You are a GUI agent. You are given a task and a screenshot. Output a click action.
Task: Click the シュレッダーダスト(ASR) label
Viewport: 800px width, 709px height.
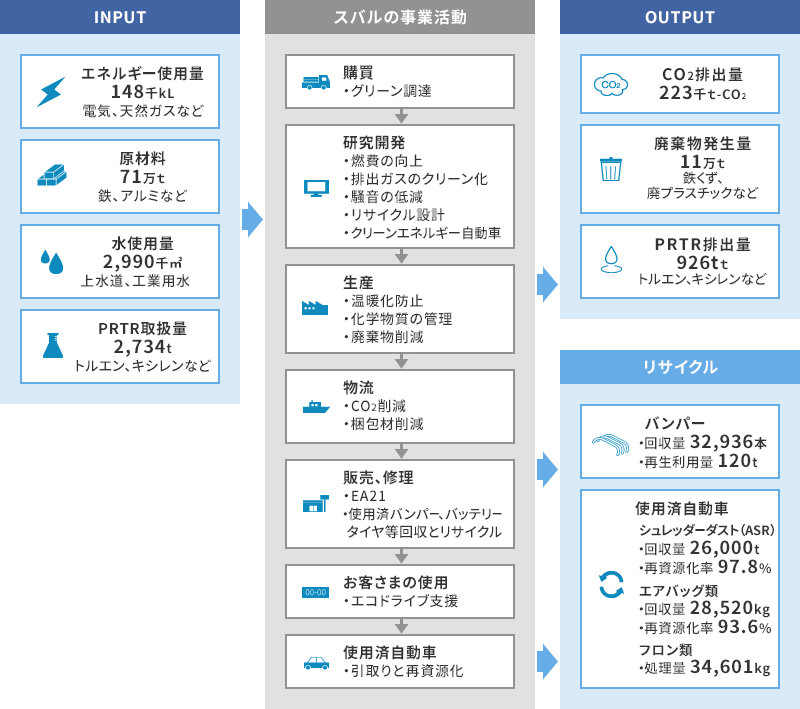pos(707,530)
